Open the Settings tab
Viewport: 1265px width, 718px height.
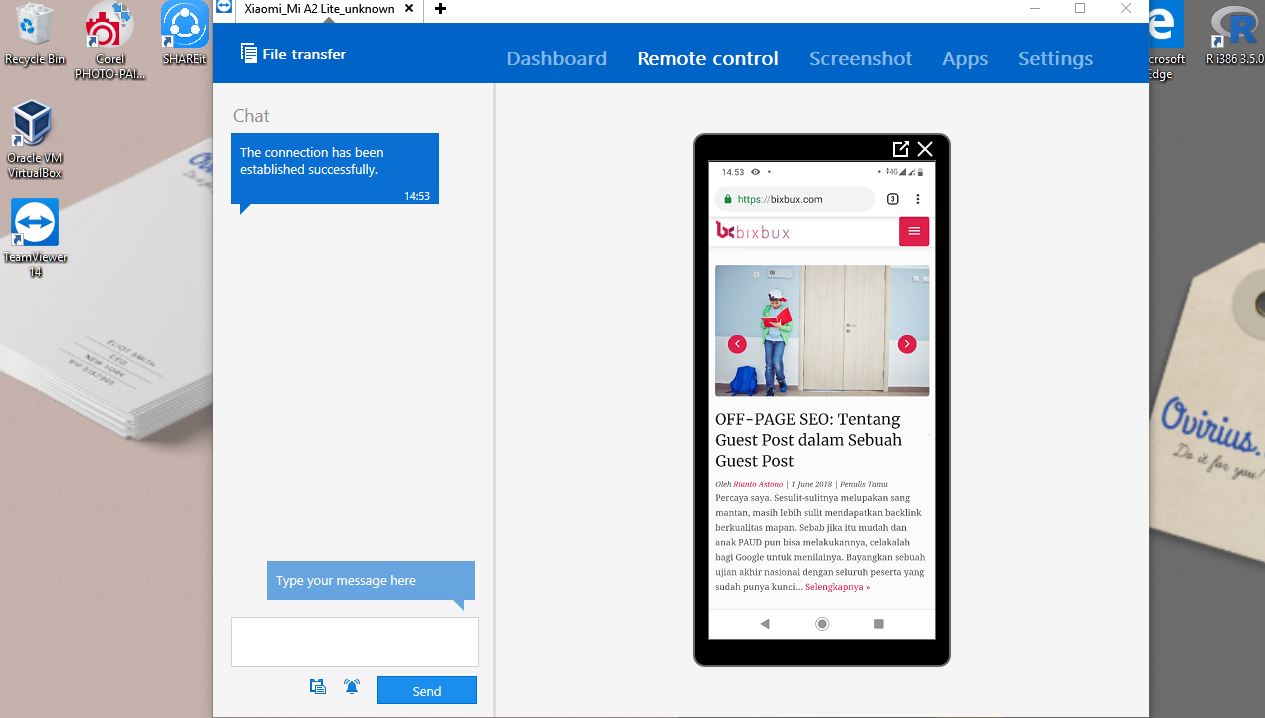coord(1055,58)
